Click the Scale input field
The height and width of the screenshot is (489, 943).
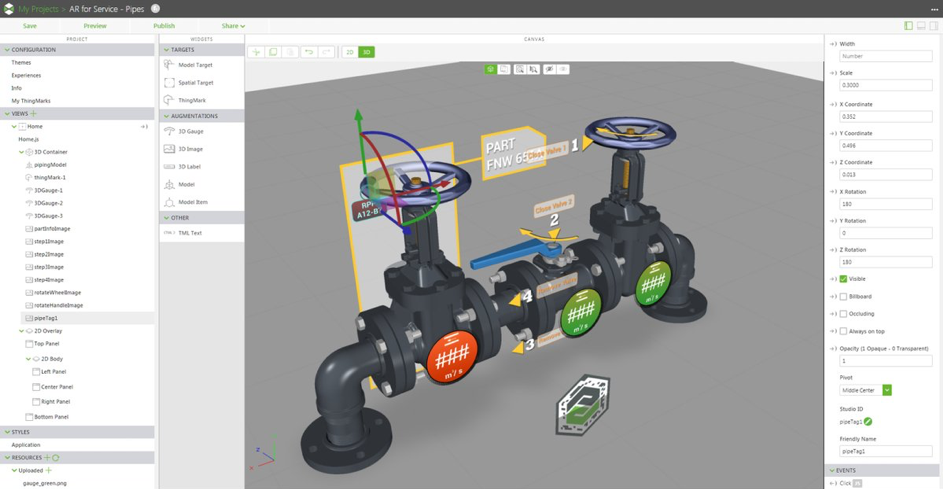(x=886, y=85)
